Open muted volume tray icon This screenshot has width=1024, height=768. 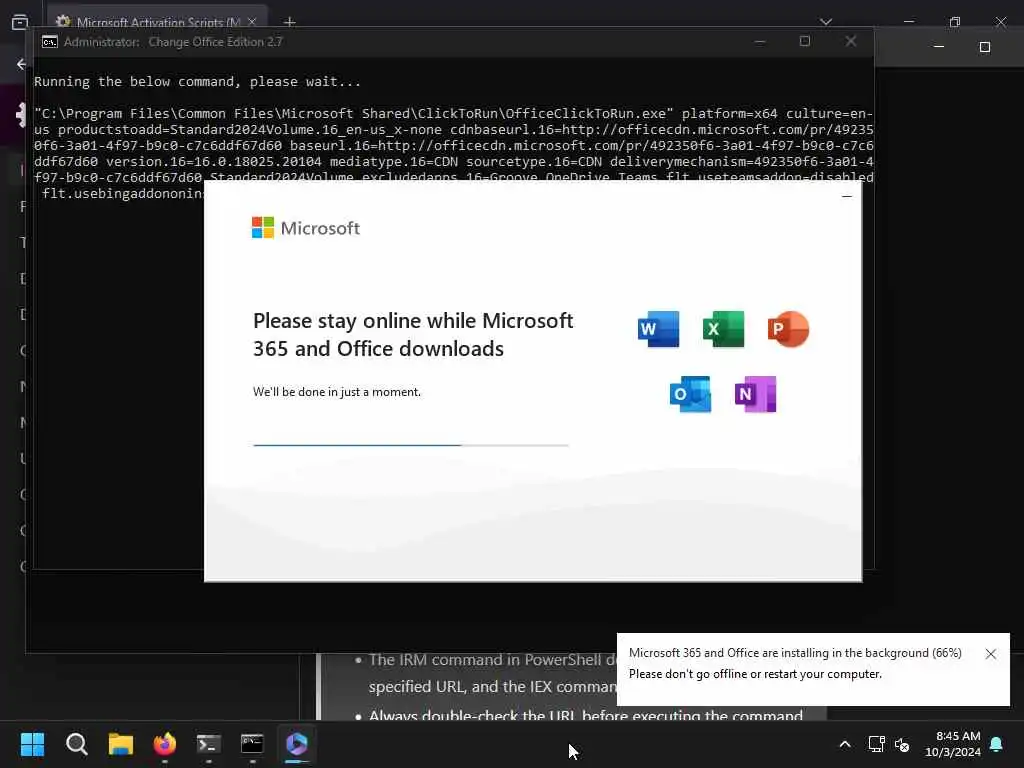[x=902, y=744]
